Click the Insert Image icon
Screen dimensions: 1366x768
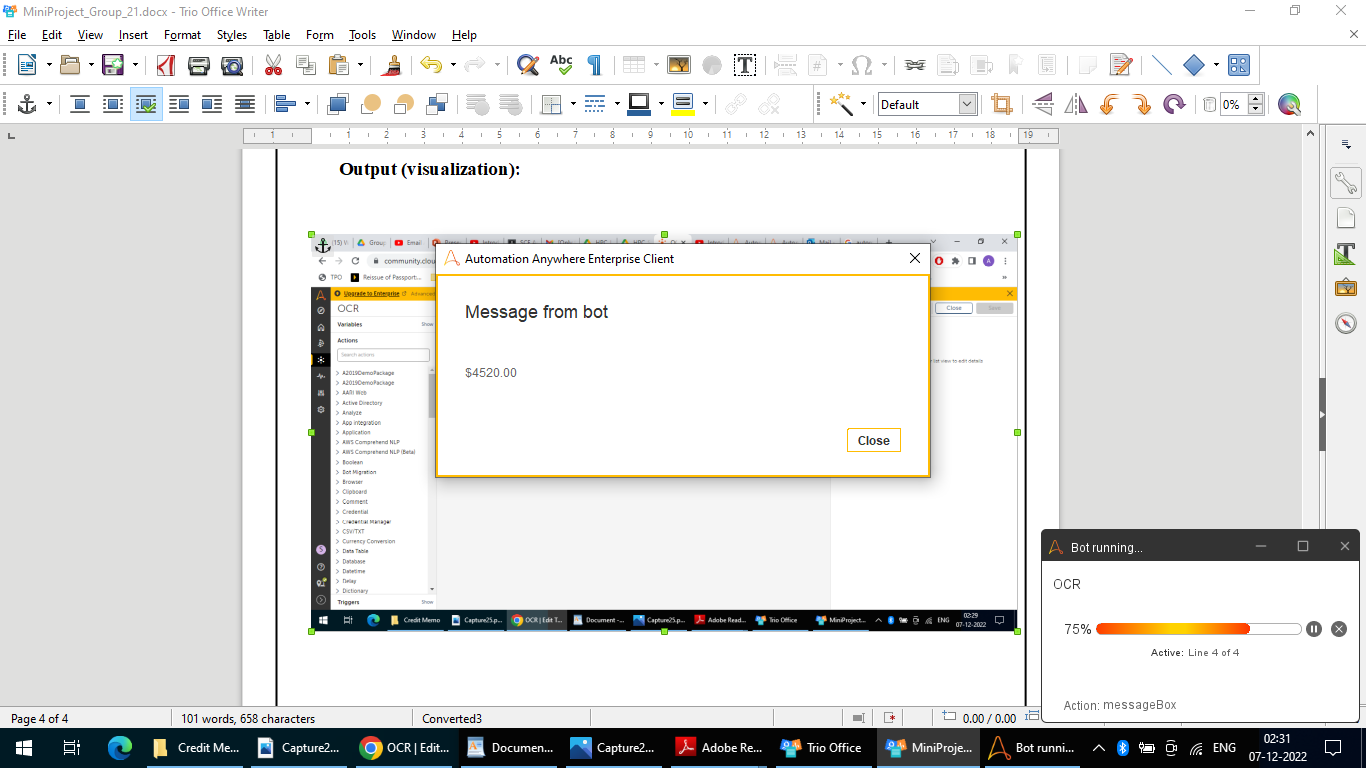click(679, 65)
